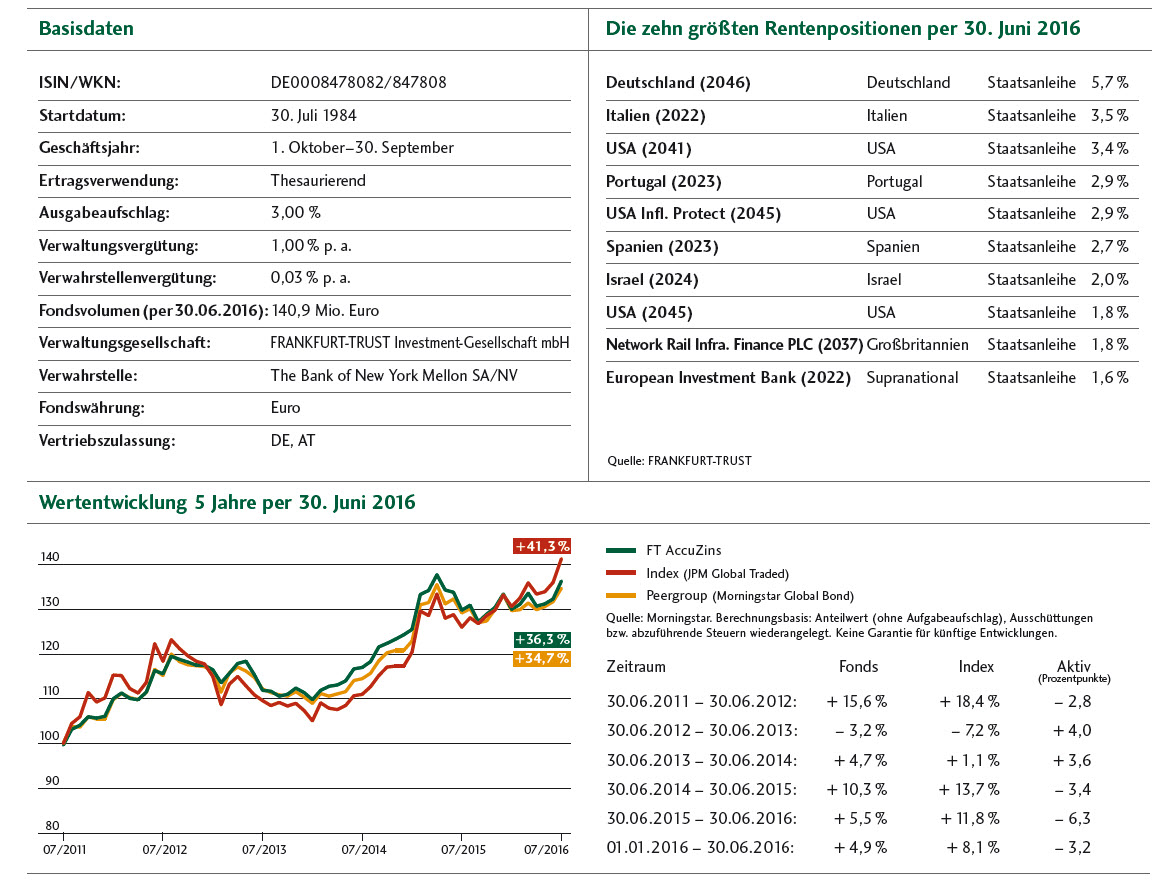Click the orange Peergroup legend line
Screen dimensions: 1161x881
[621, 596]
